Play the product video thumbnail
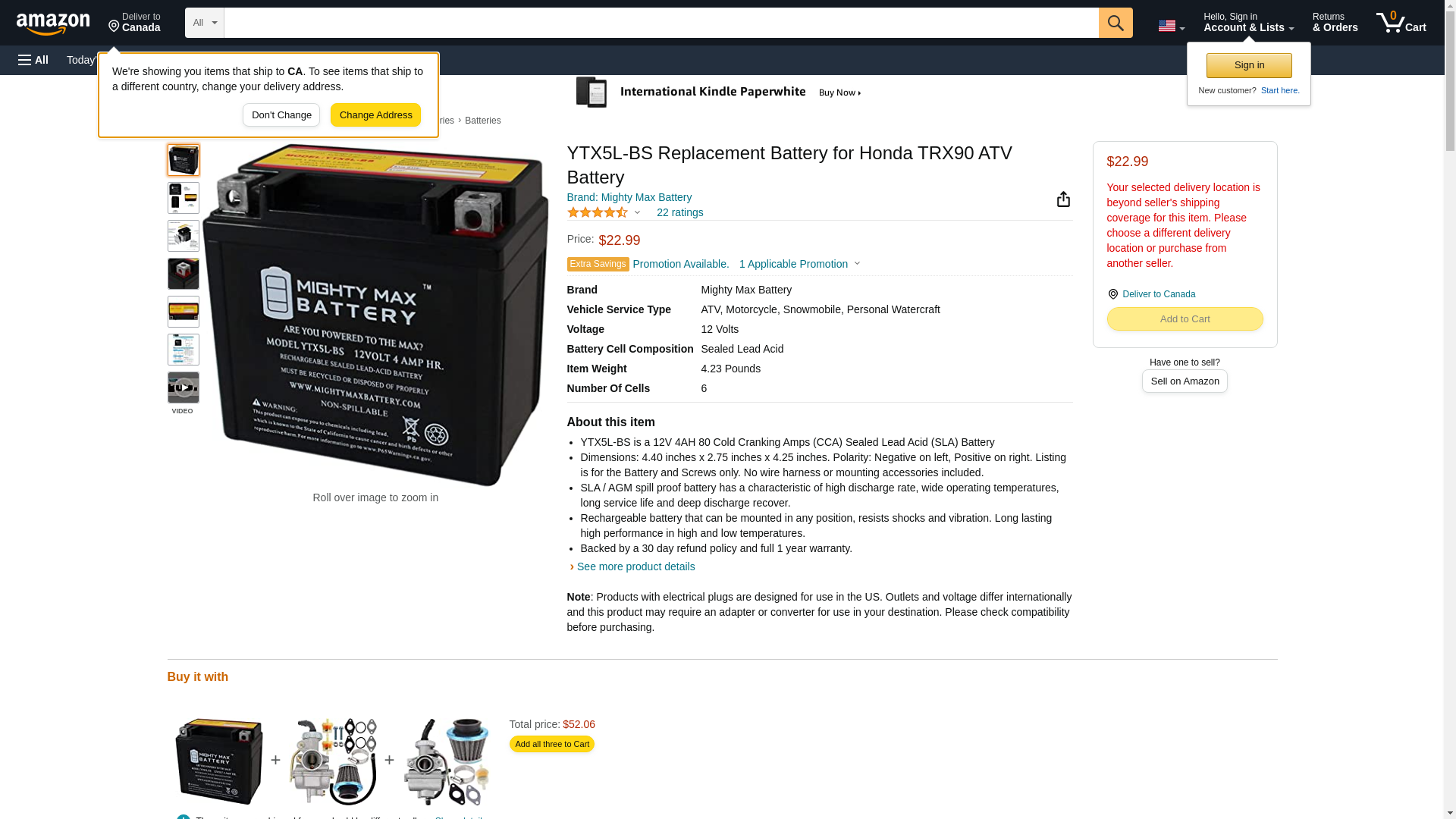Screen dimensions: 1456x819 [183, 388]
